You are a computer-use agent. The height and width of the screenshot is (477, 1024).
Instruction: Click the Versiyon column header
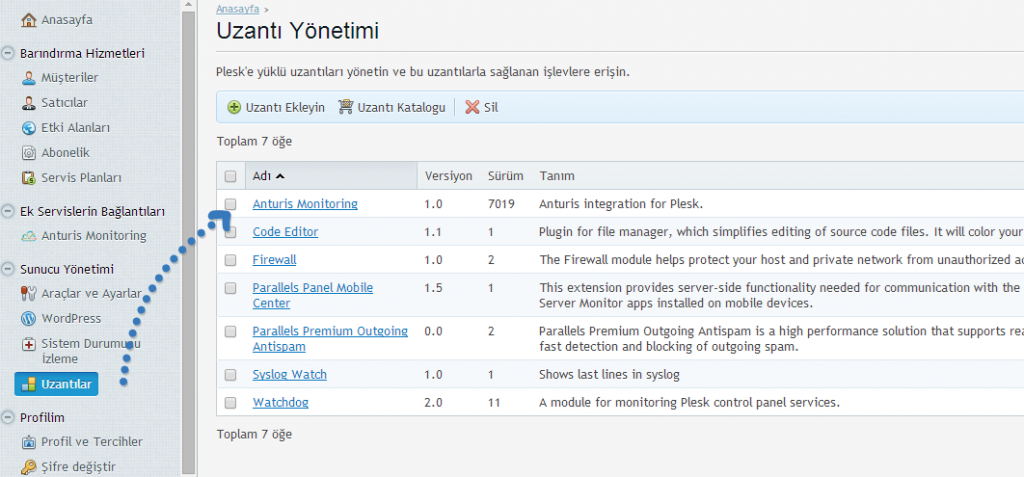point(449,176)
